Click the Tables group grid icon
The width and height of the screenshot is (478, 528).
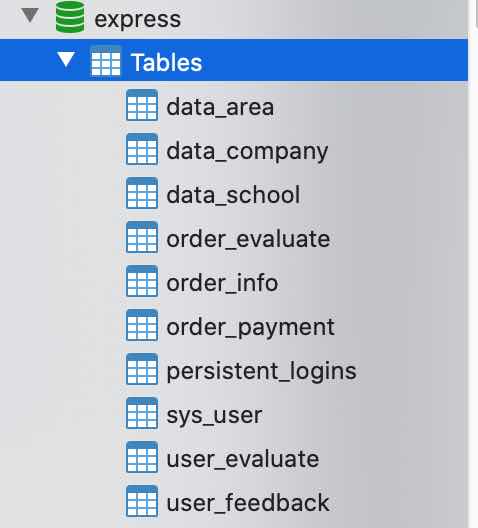(106, 62)
